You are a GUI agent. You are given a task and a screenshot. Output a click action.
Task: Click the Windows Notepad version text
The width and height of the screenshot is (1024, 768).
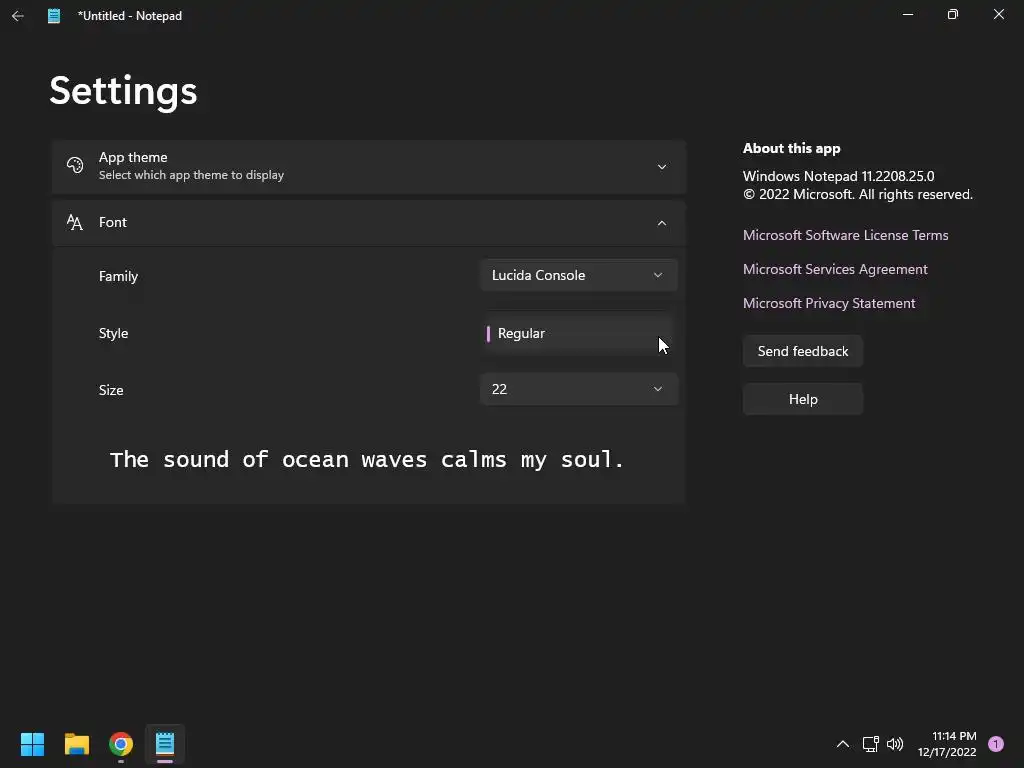click(x=839, y=176)
